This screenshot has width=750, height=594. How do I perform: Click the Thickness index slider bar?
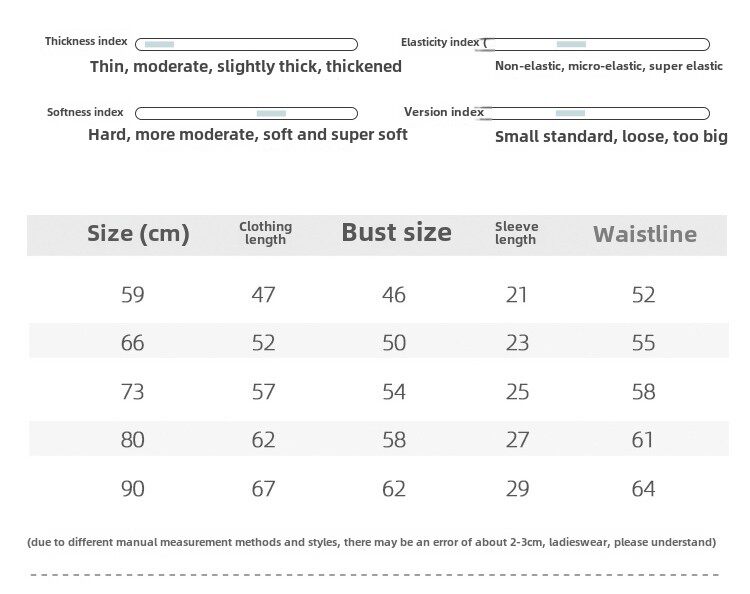tap(246, 44)
